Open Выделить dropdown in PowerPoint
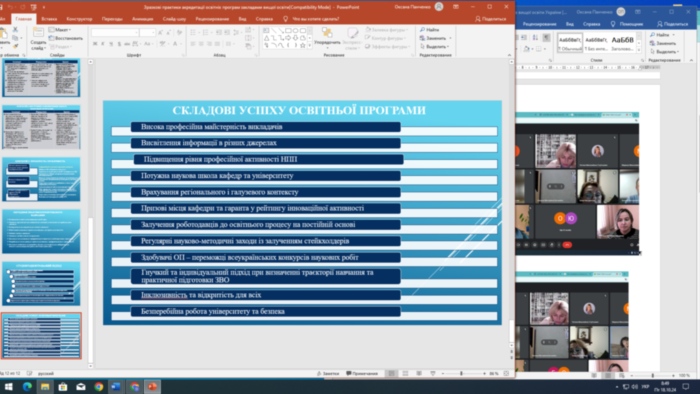 pyautogui.click(x=434, y=46)
